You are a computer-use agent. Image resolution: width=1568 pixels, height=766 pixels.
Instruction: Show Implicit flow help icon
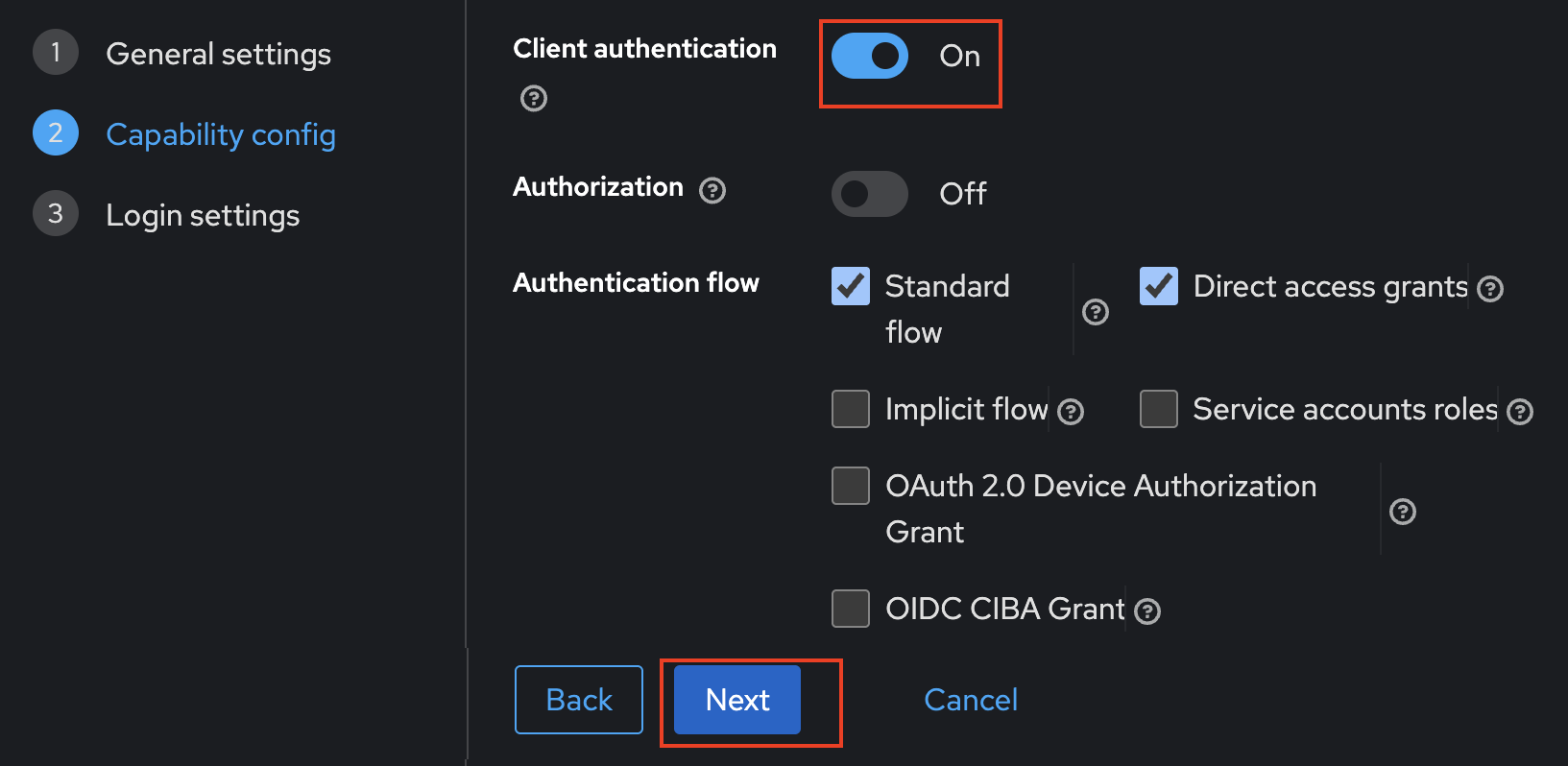coord(1071,412)
